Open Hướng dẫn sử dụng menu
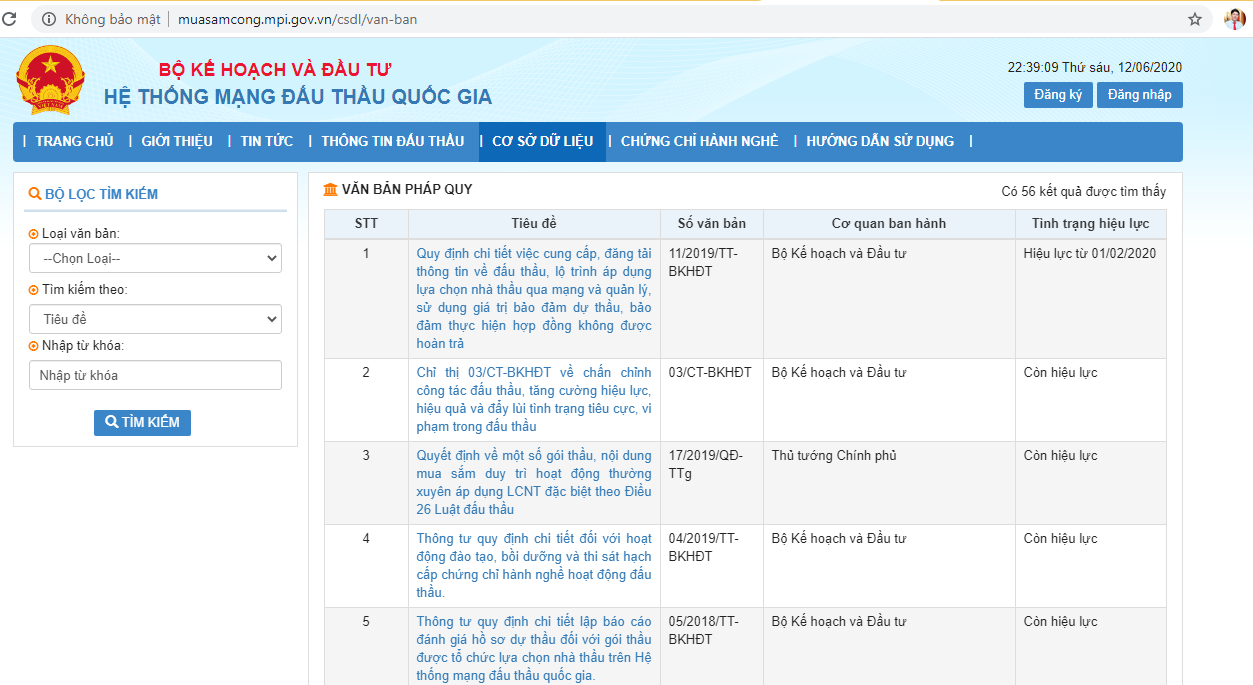The width and height of the screenshot is (1253, 685). (x=880, y=141)
